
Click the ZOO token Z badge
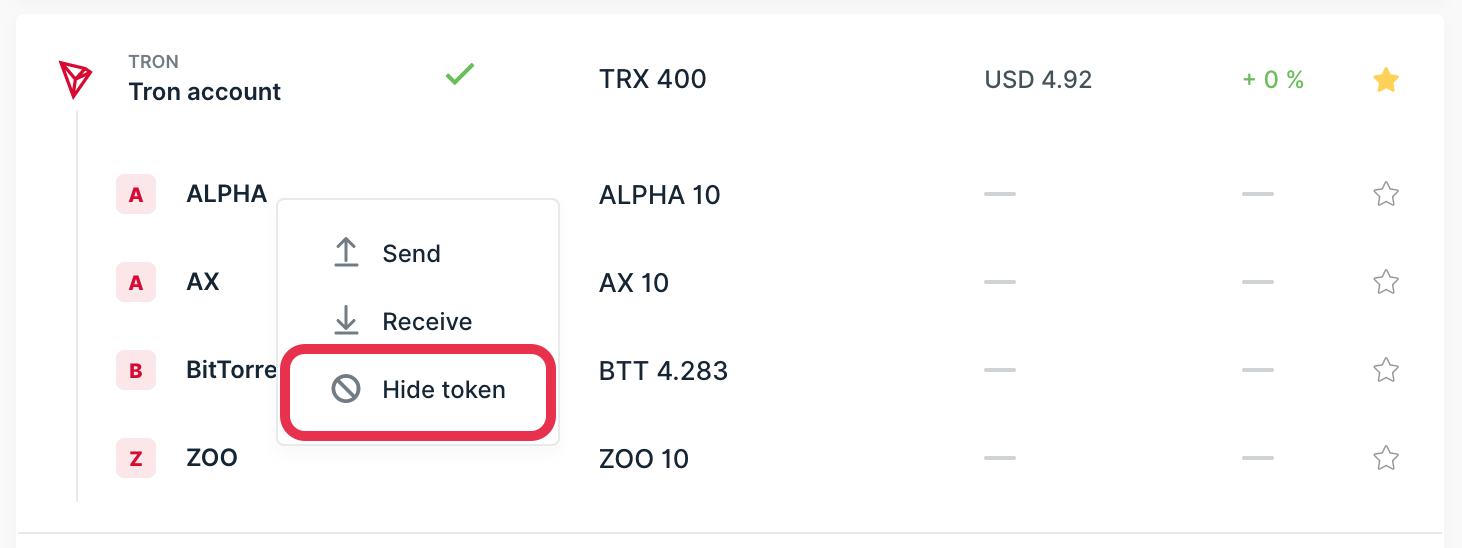(136, 459)
